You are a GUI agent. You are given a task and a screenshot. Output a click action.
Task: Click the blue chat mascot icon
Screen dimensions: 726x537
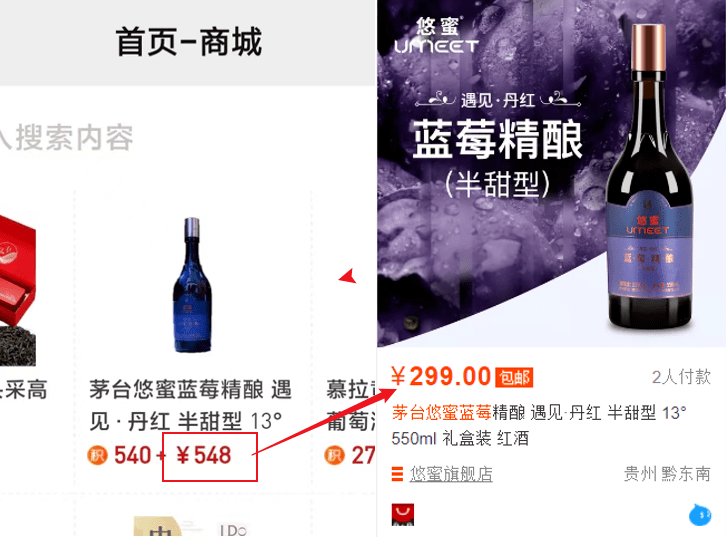[x=700, y=515]
